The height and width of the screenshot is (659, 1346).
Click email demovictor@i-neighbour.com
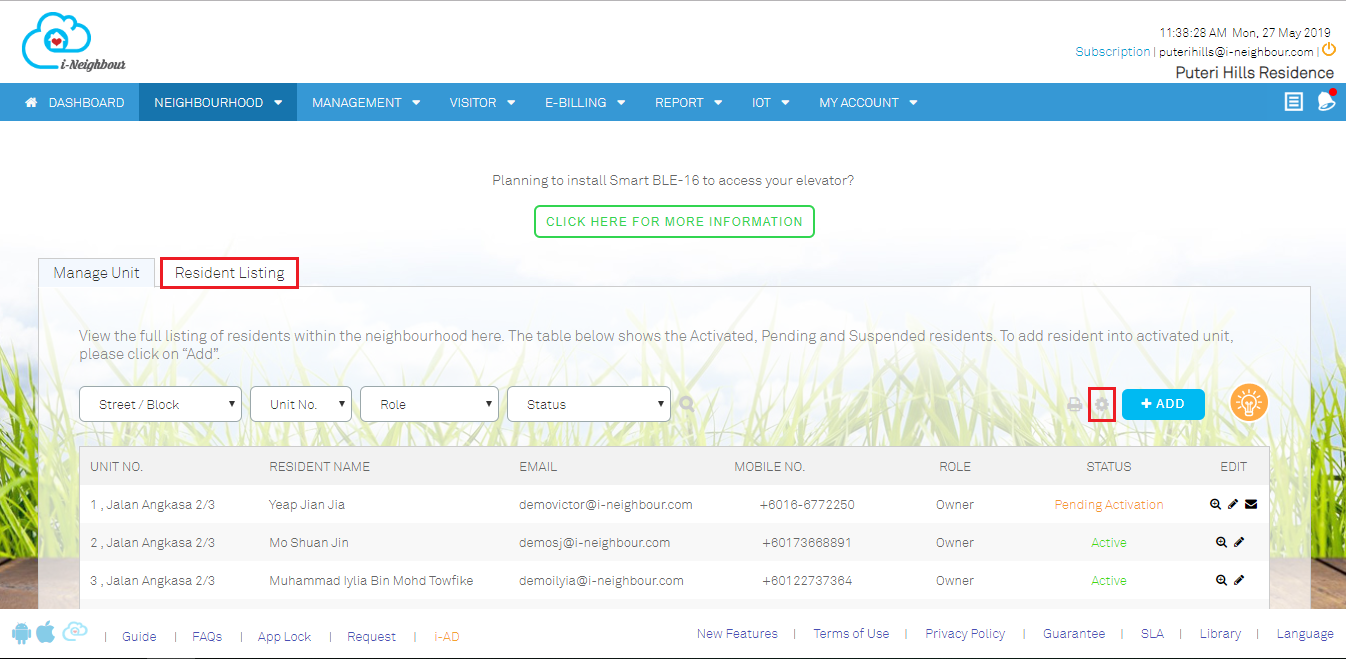[606, 505]
